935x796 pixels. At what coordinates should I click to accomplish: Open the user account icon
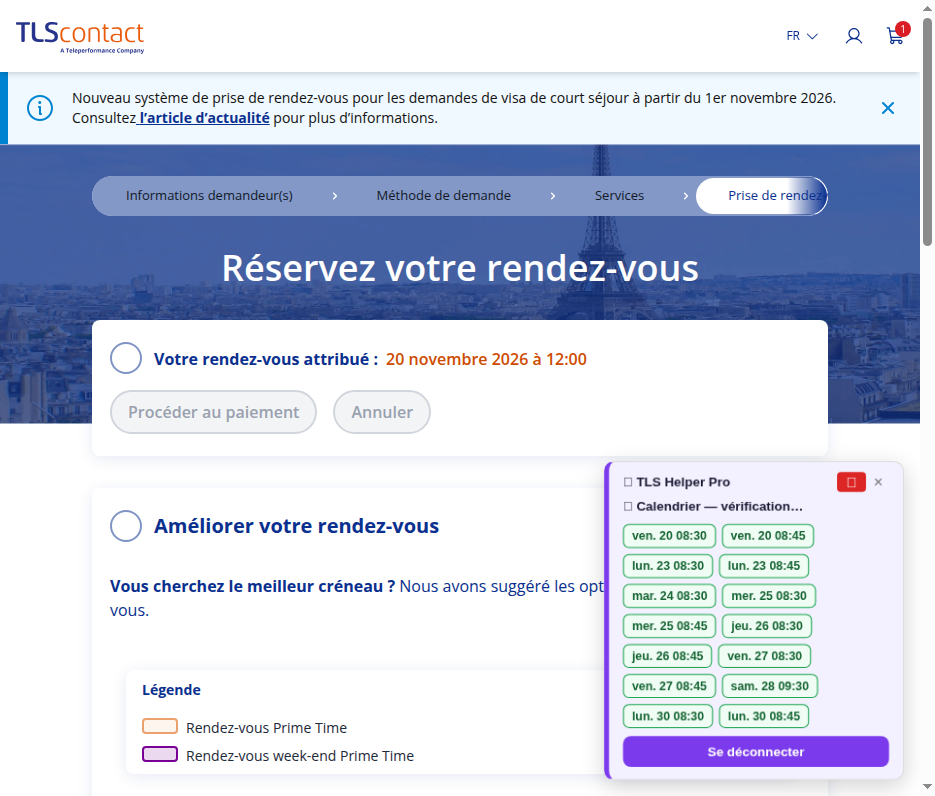coord(854,36)
